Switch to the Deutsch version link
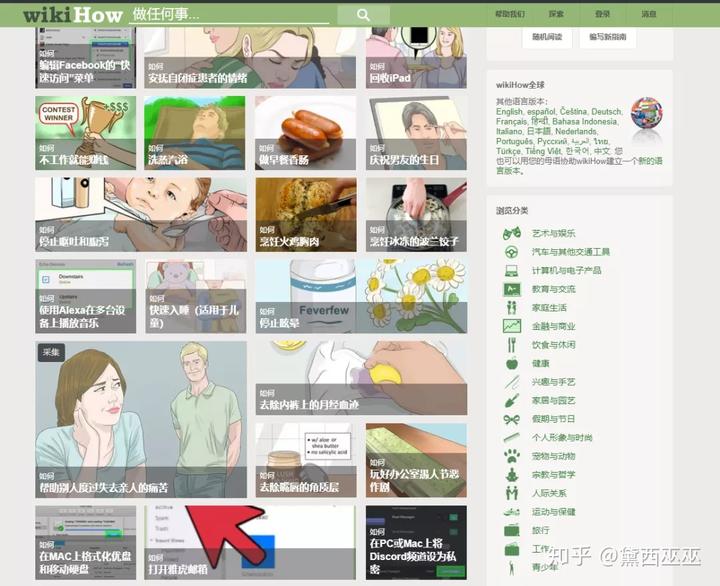720x586 pixels. (607, 112)
